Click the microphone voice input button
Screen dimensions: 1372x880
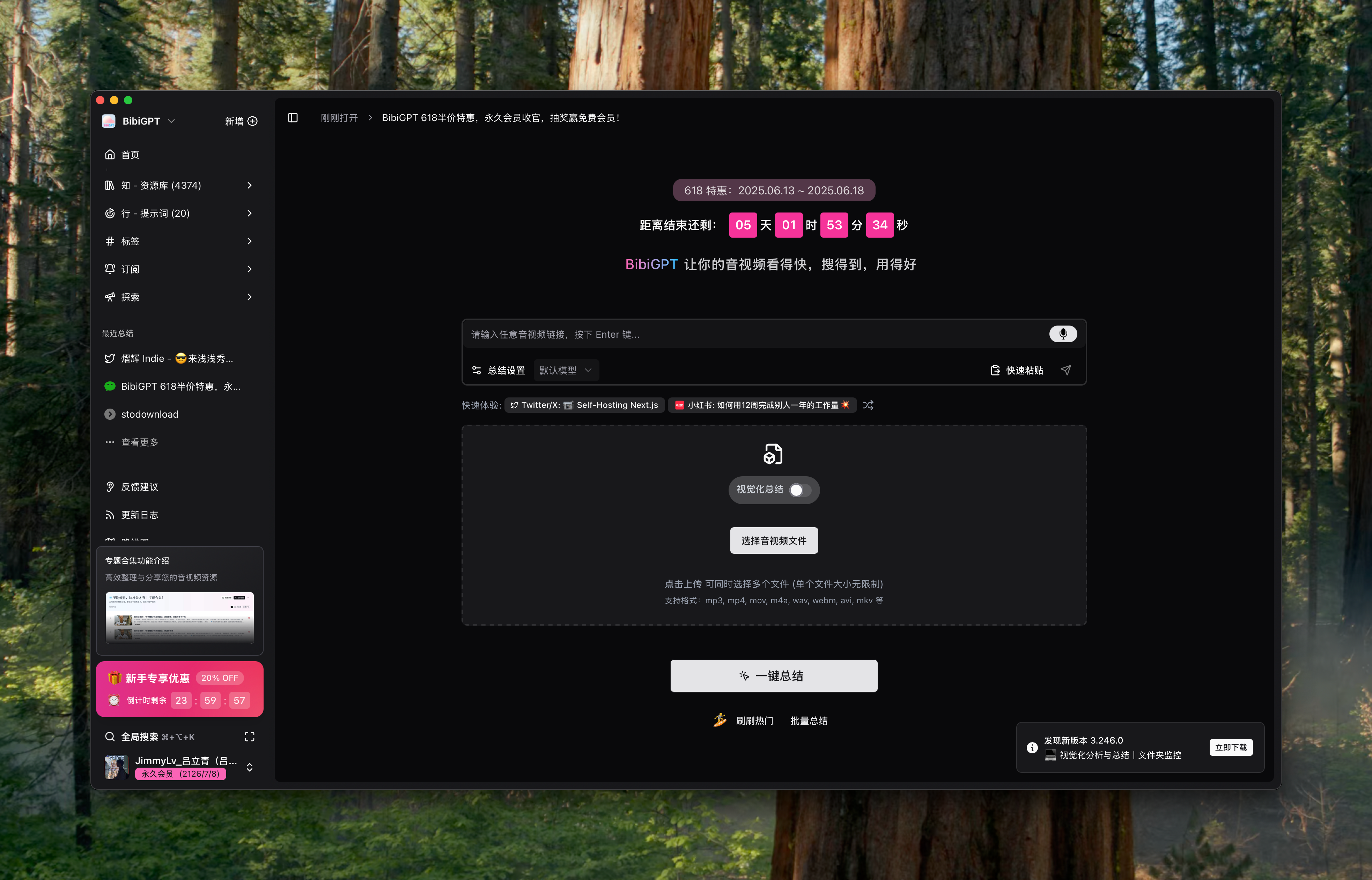pyautogui.click(x=1063, y=334)
